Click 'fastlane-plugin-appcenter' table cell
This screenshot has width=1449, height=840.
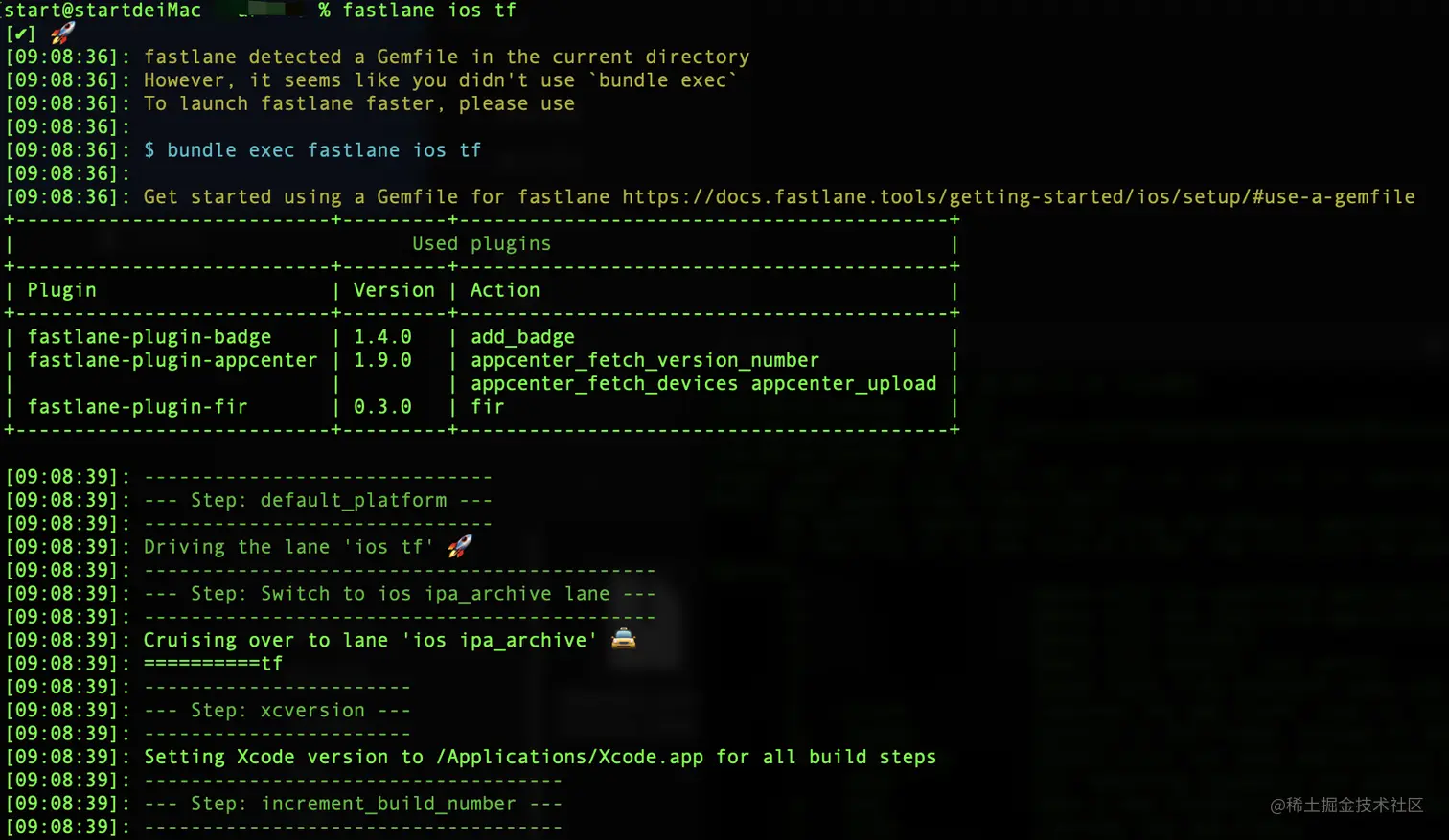click(x=172, y=360)
